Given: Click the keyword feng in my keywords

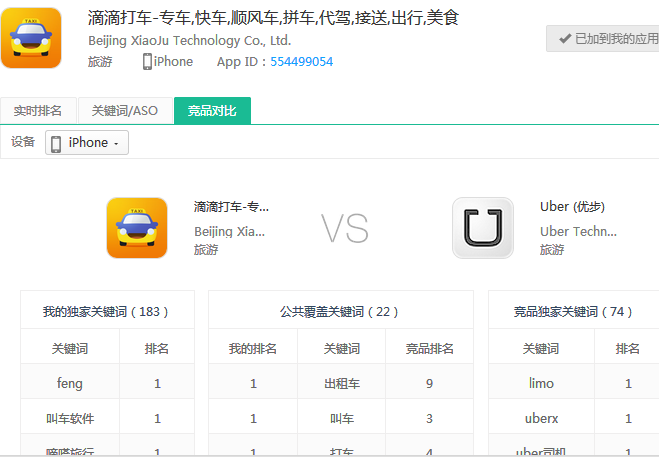Looking at the screenshot, I should point(69,383).
